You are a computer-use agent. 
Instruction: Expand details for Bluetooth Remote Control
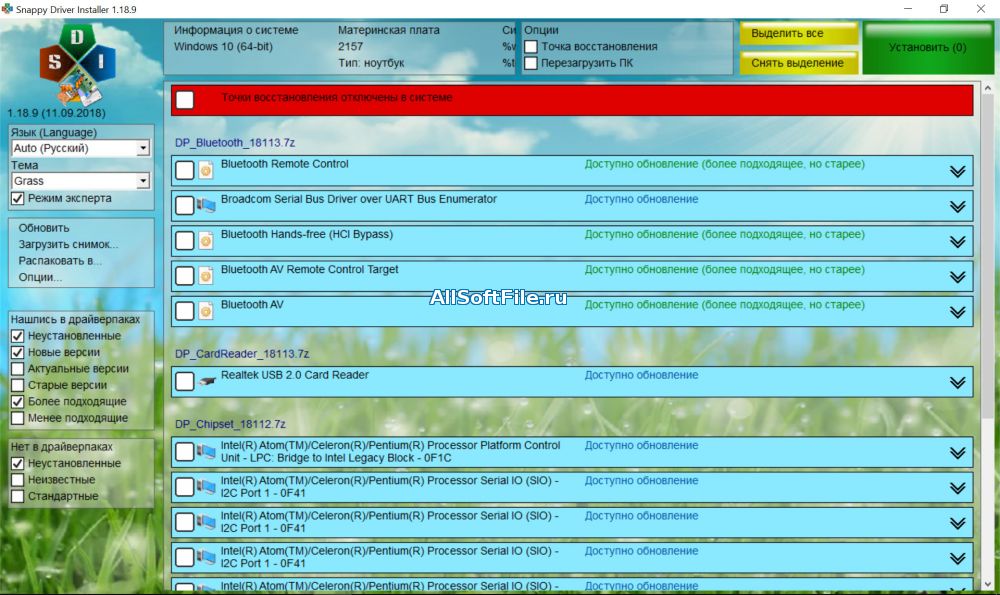[957, 172]
